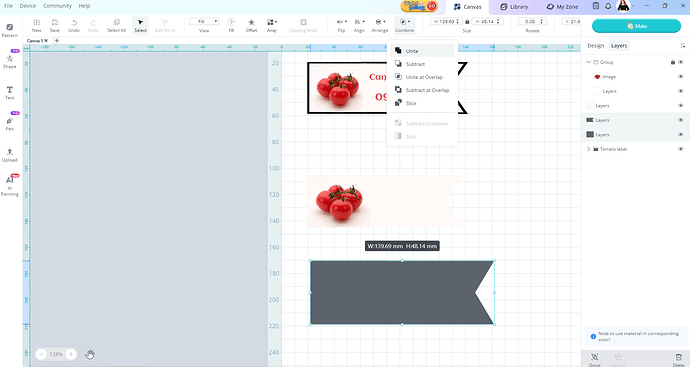Click the gallery Go banner button
Viewport: 690px width, 367px height.
(419, 6)
